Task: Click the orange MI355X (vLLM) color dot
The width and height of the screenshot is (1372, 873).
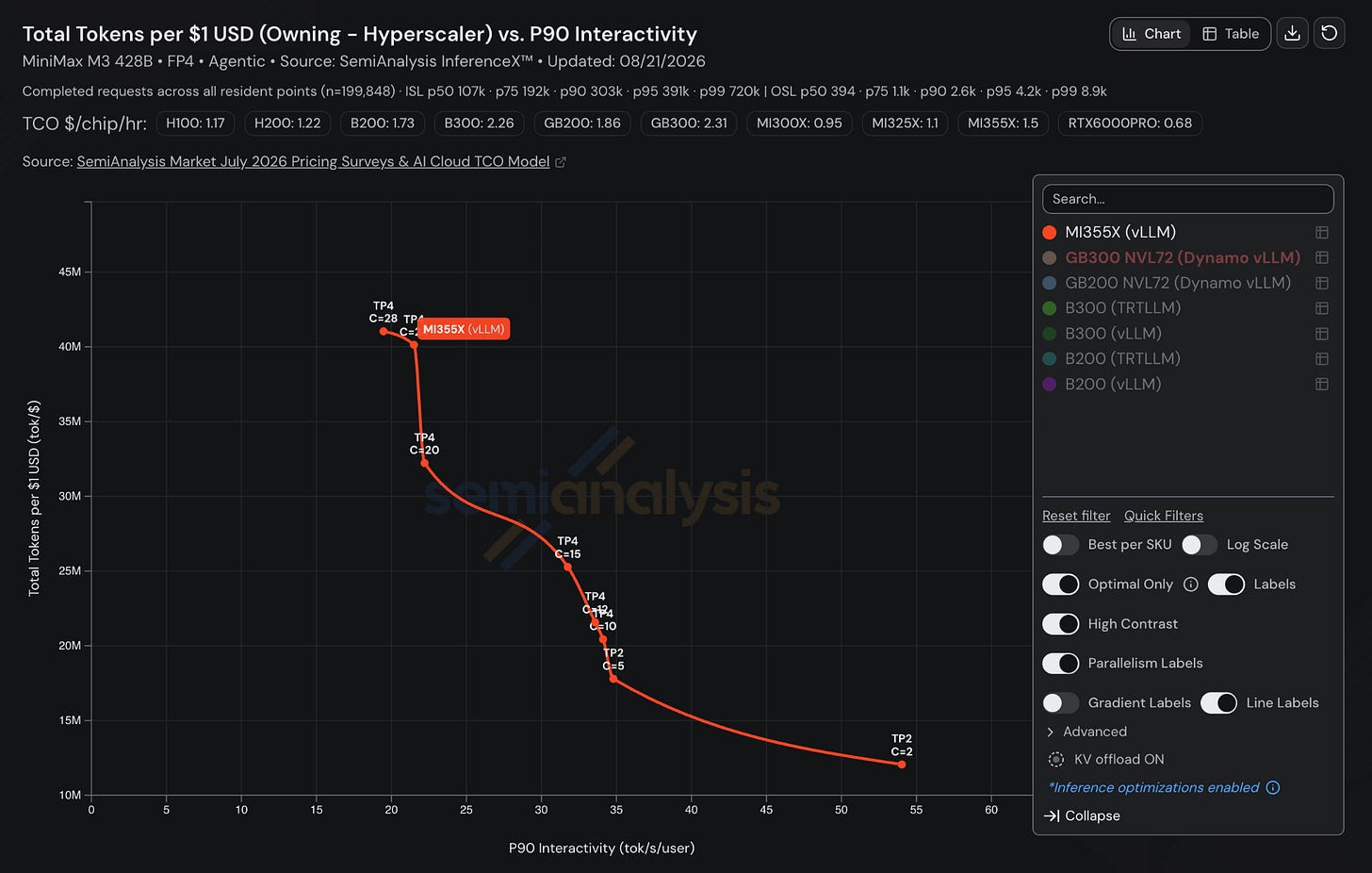Action: tap(1050, 232)
